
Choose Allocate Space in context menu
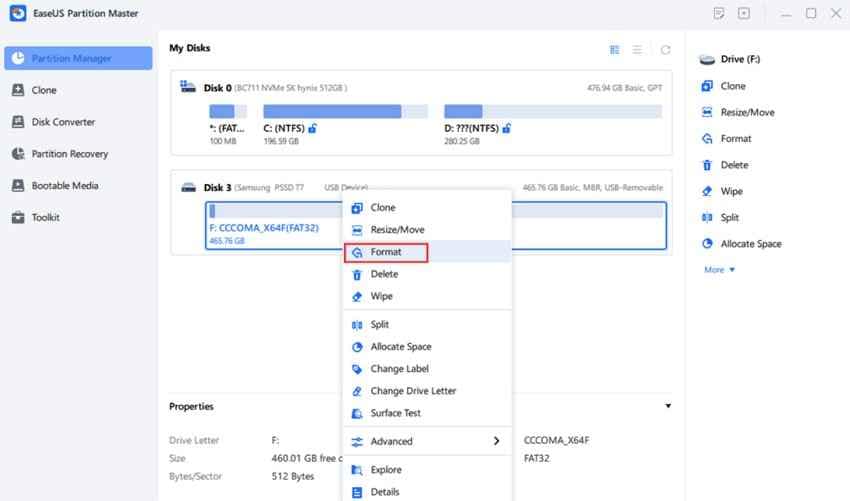point(427,347)
